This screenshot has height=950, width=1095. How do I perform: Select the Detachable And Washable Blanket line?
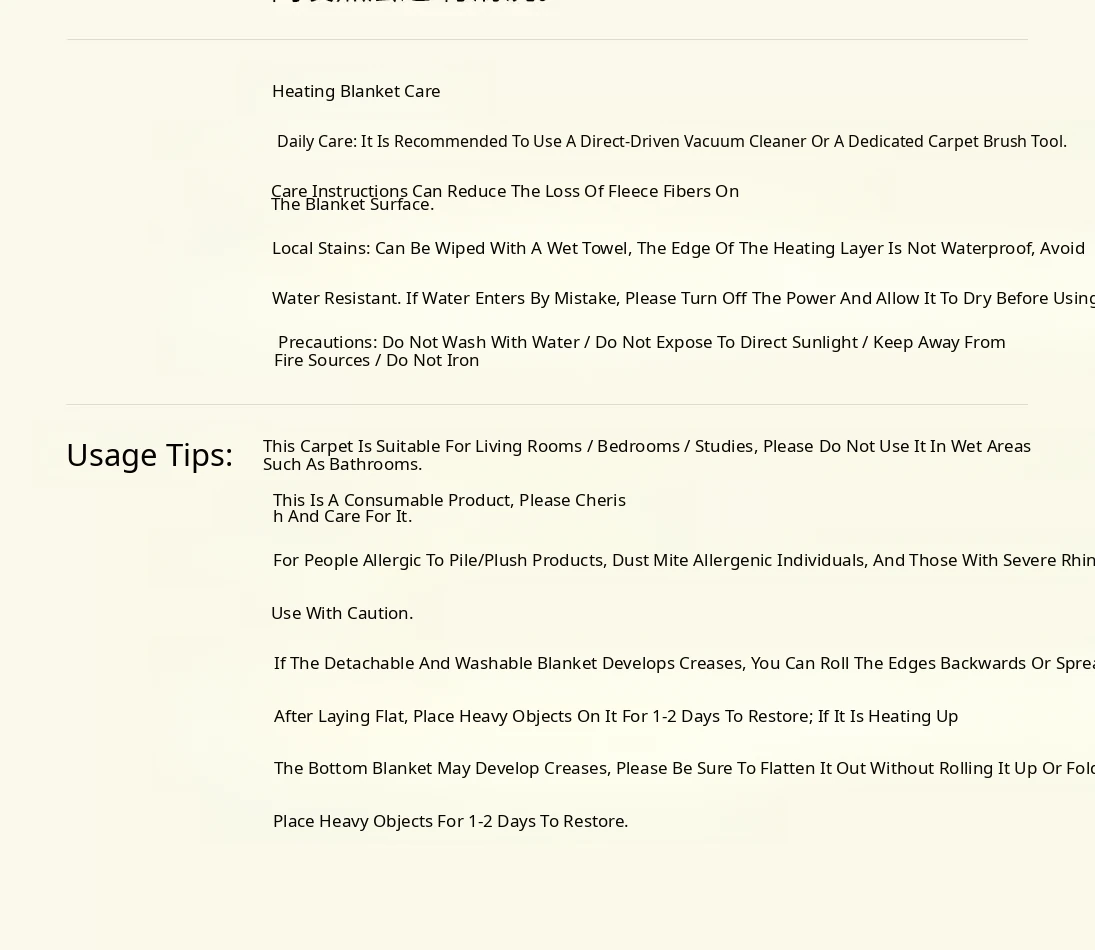tap(682, 663)
